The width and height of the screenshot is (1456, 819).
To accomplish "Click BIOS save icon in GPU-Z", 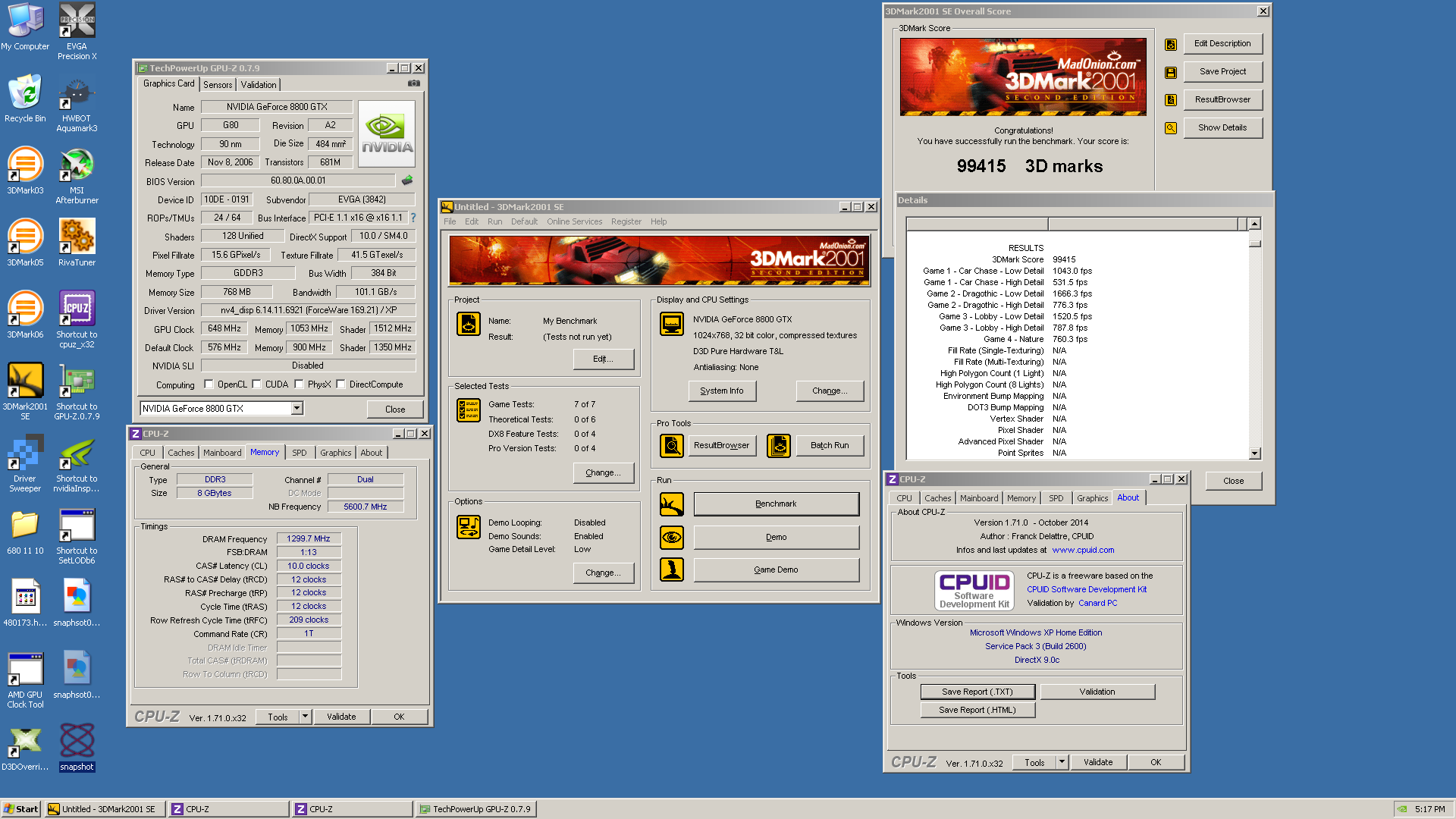I will click(407, 180).
